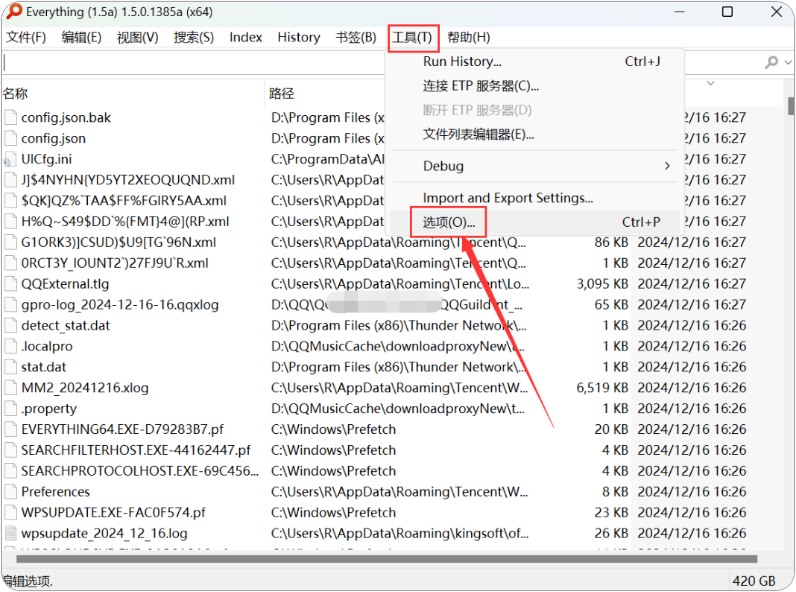Select file SEARCHFILTERHOST.EXE-44162447.pf
The height and width of the screenshot is (592, 796).
pos(136,450)
